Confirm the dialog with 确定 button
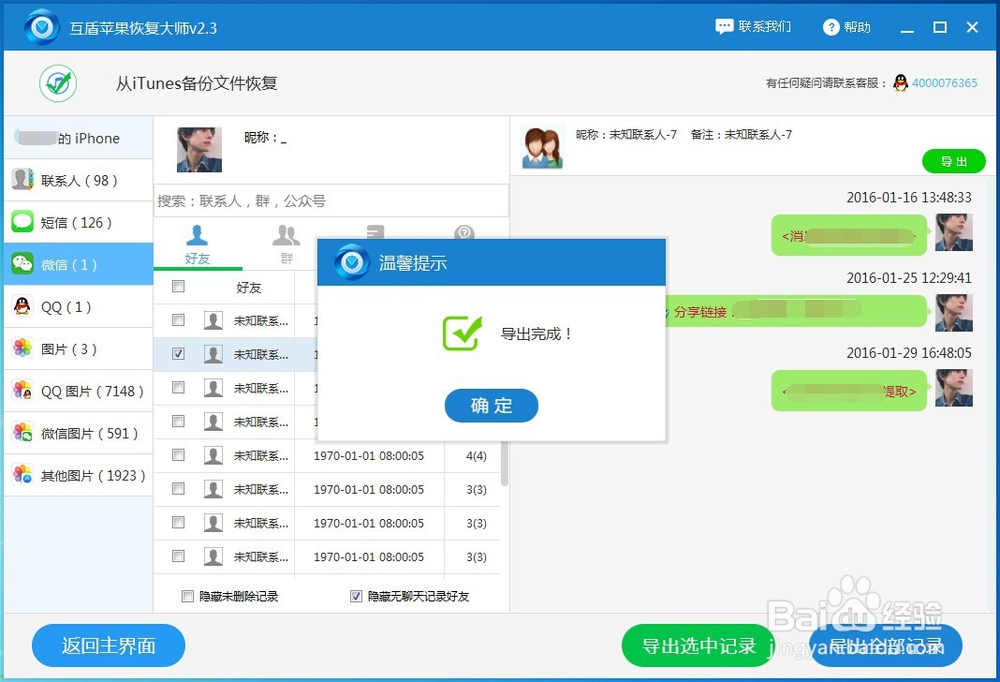 tap(491, 405)
